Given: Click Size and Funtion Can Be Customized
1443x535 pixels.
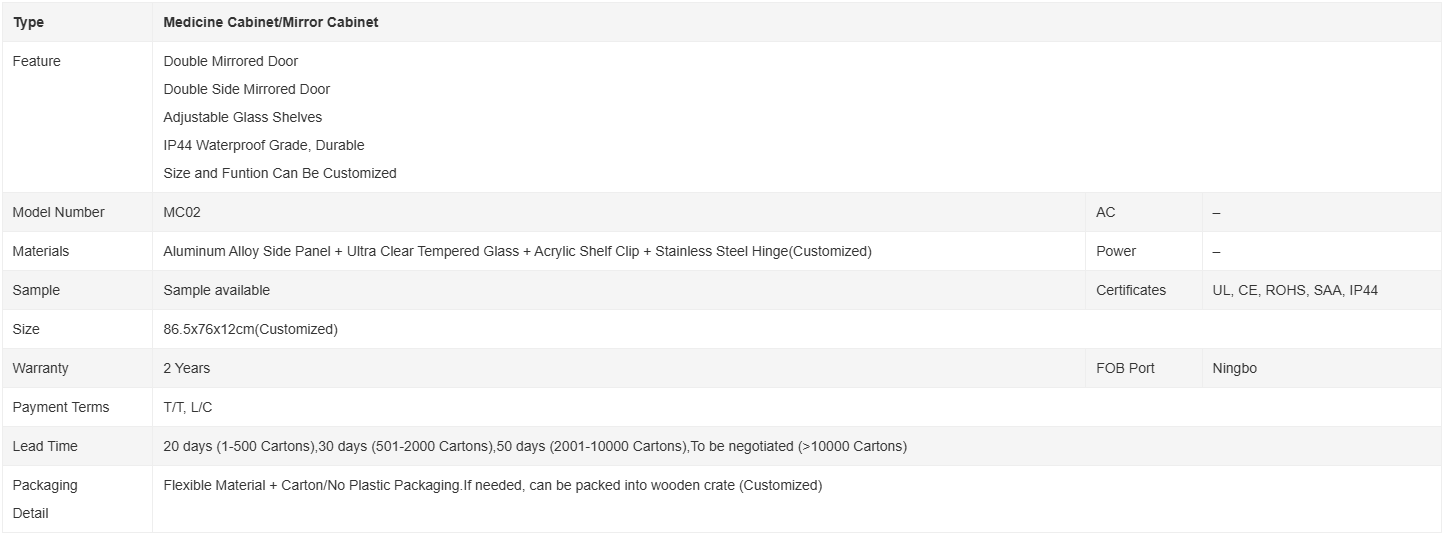Looking at the screenshot, I should click(280, 173).
